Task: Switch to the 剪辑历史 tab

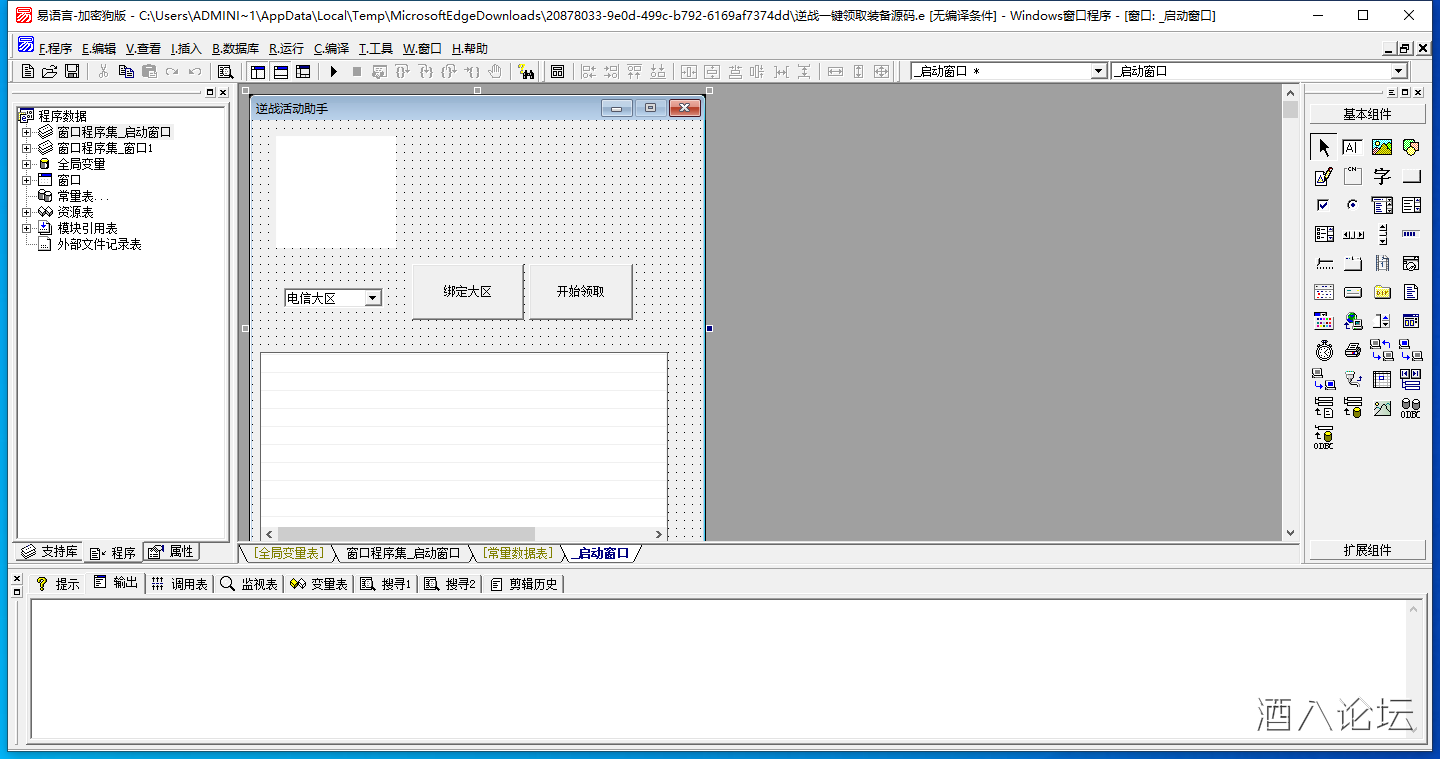Action: (x=525, y=584)
